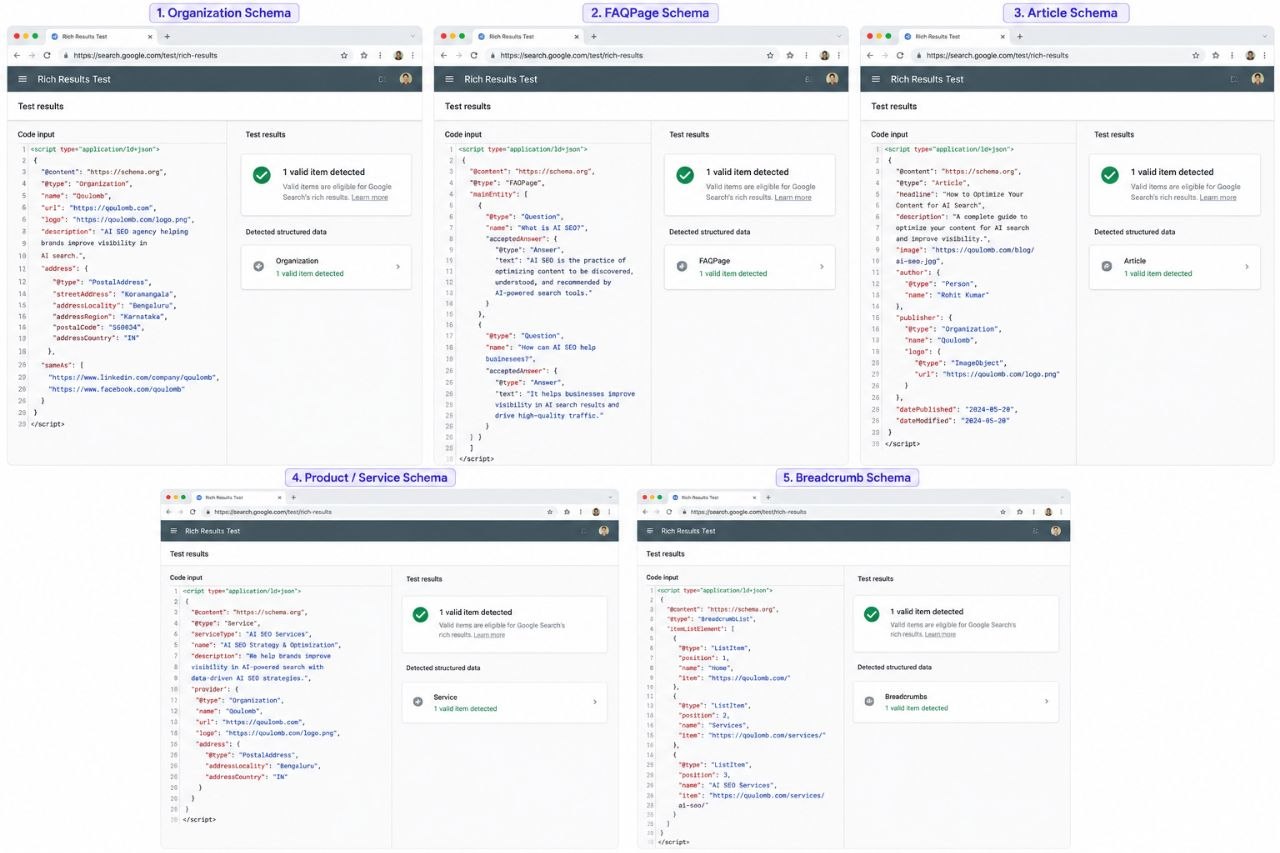Screen dimensions: 1280x853
Task: Reload the page in Organization Schema window
Action: click(x=48, y=55)
